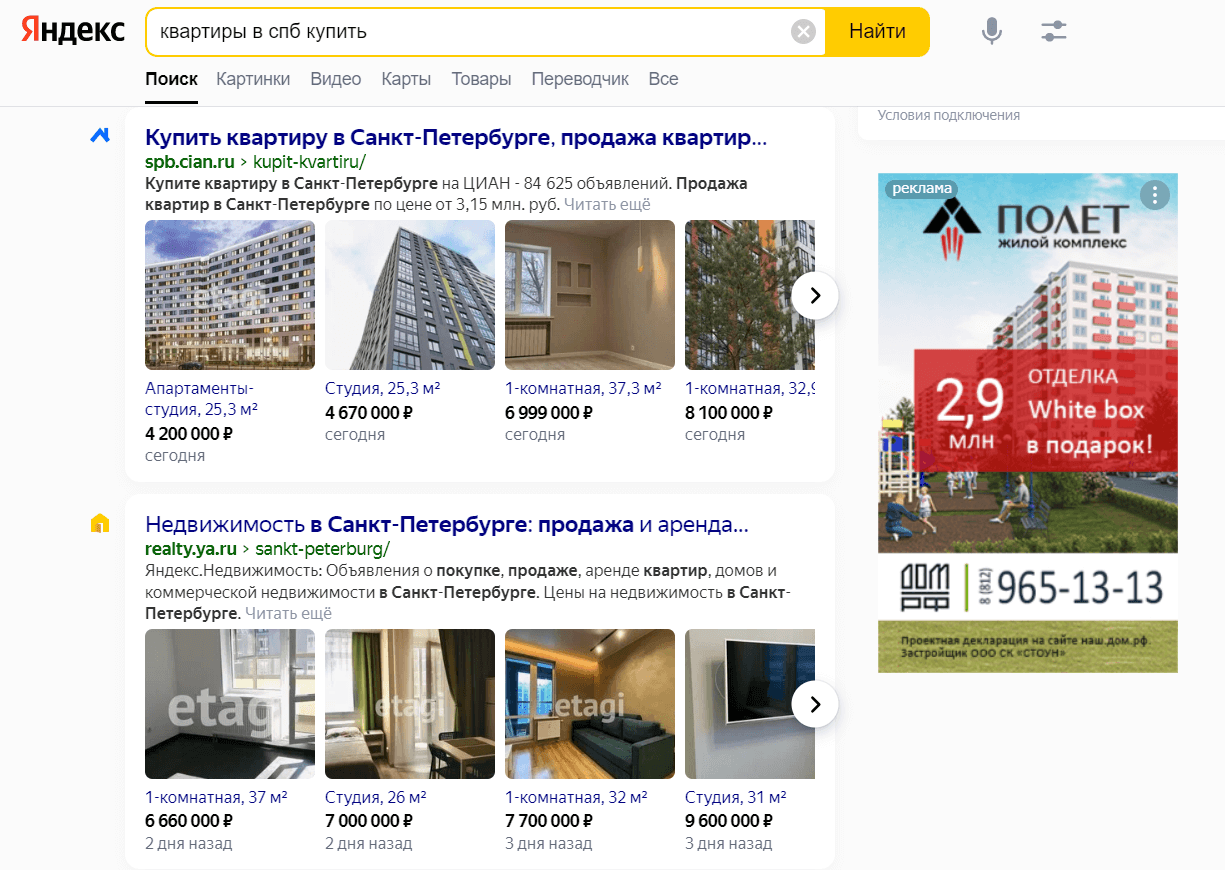Select the Поиск tab

(171, 79)
